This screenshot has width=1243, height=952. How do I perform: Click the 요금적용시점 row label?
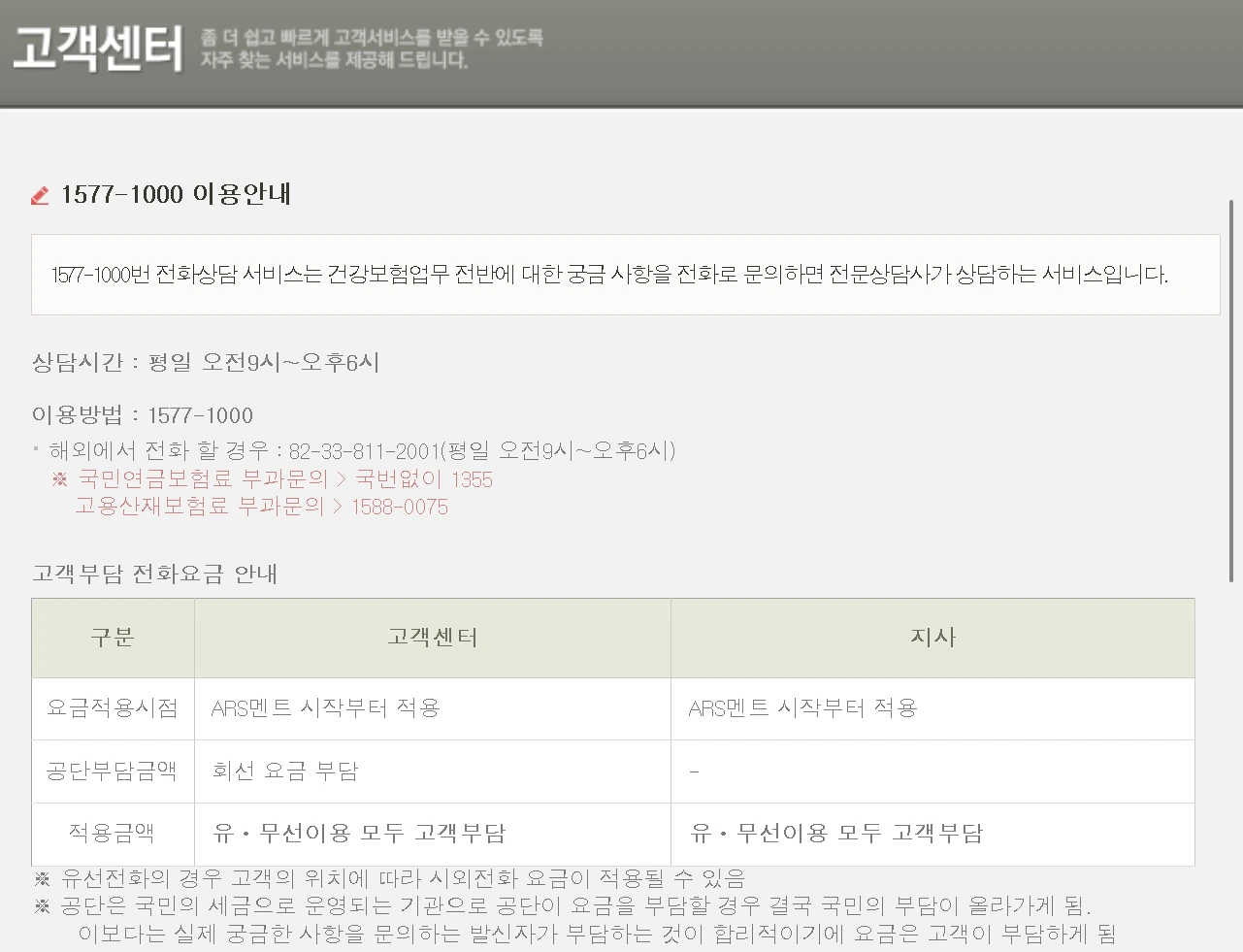click(113, 708)
